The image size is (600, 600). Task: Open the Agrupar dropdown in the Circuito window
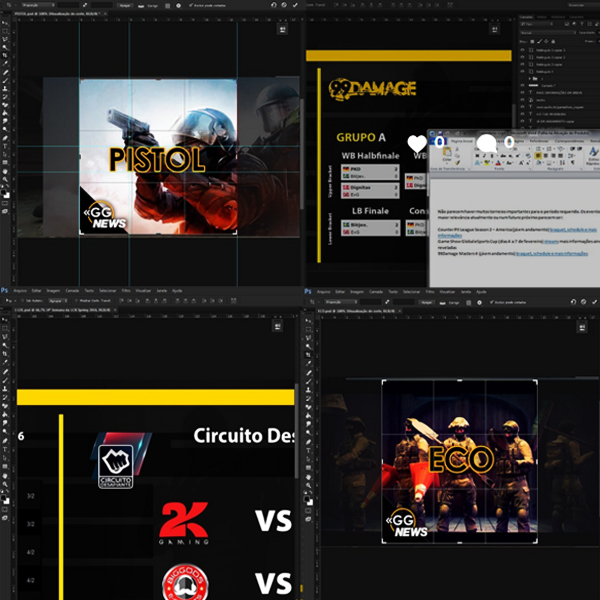tap(58, 301)
